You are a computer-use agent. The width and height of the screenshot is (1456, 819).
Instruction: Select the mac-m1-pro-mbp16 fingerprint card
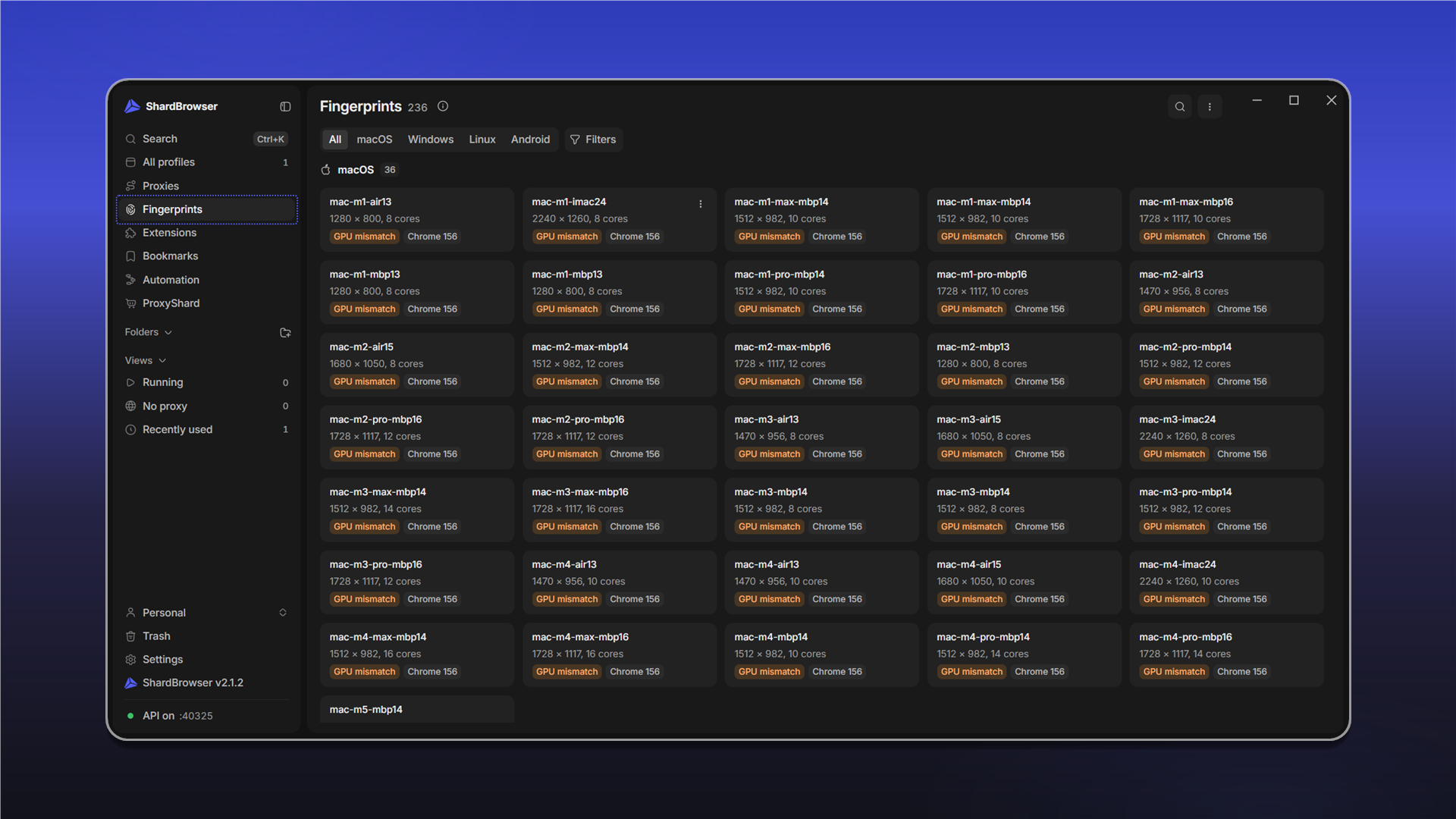pyautogui.click(x=1024, y=293)
